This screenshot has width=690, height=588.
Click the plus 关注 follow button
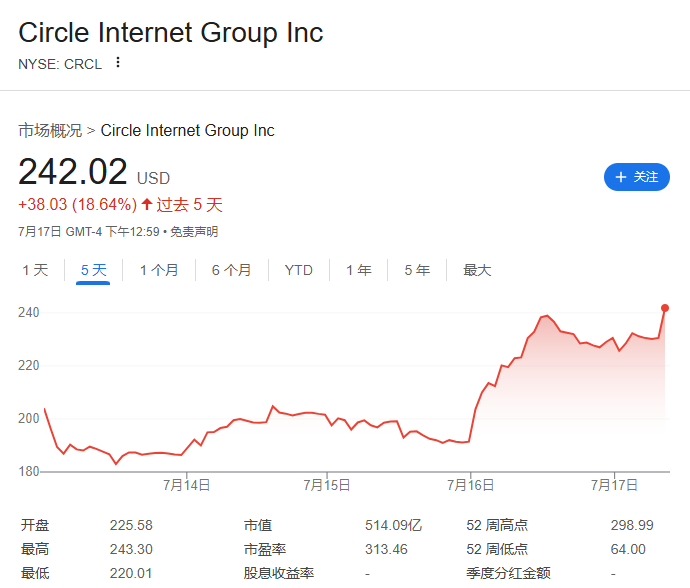point(637,177)
